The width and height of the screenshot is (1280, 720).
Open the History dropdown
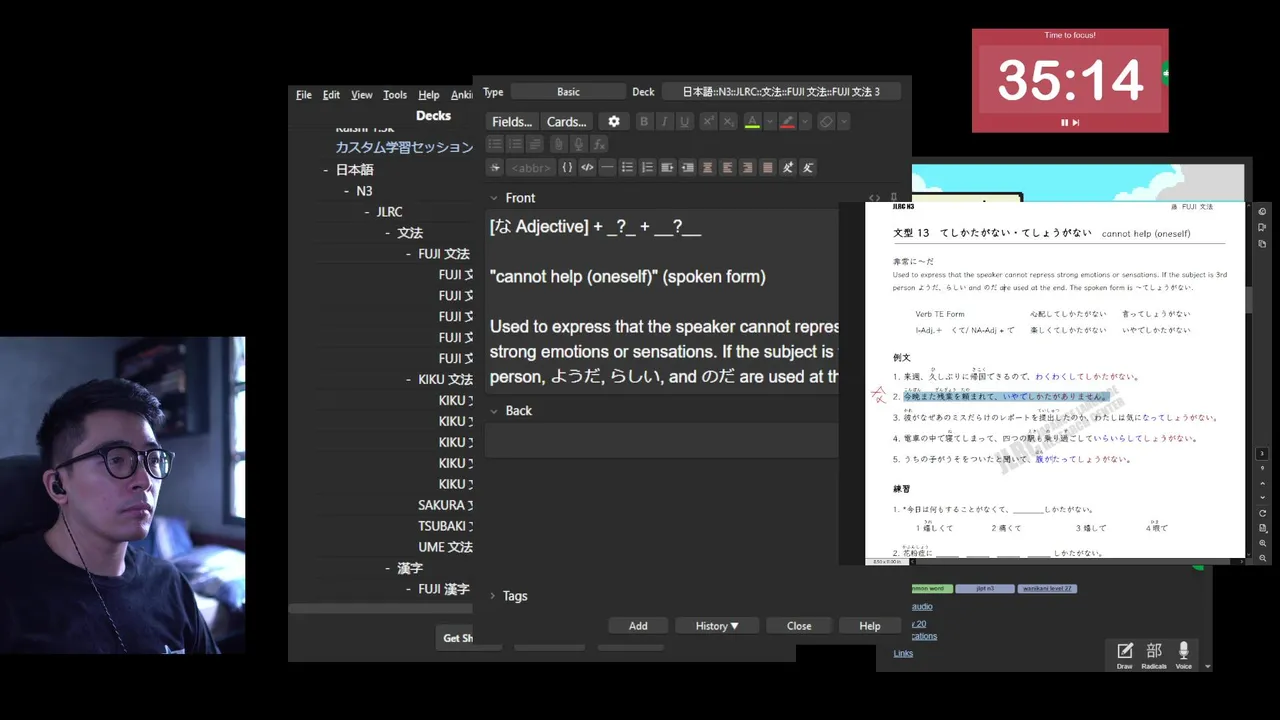coord(717,626)
